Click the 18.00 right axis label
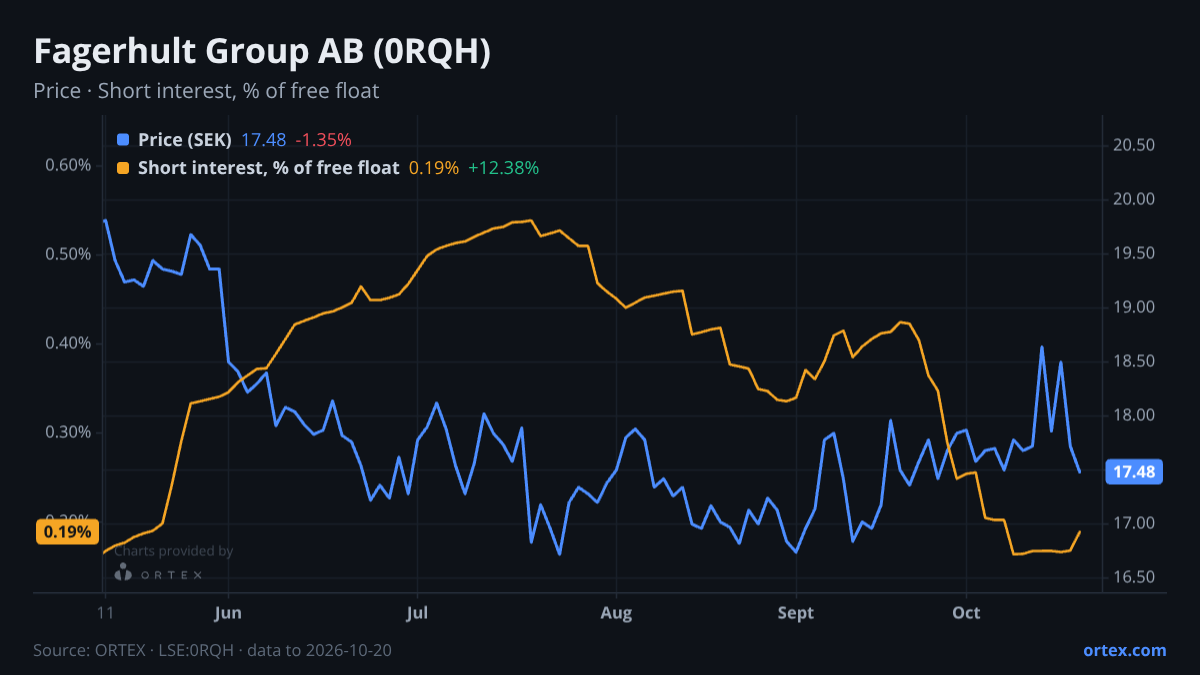The width and height of the screenshot is (1200, 675). coord(1134,415)
